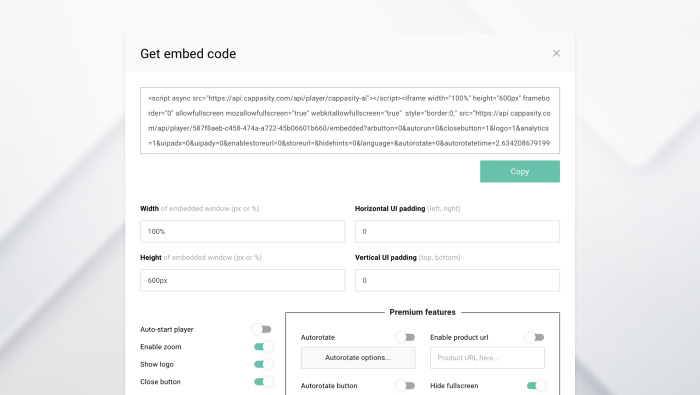Click the Width label text
This screenshot has width=700, height=395.
[150, 208]
